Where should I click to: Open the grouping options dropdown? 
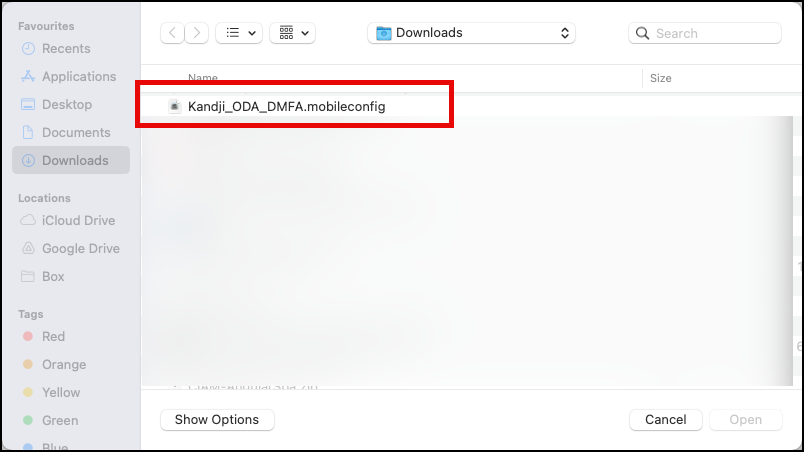(293, 33)
